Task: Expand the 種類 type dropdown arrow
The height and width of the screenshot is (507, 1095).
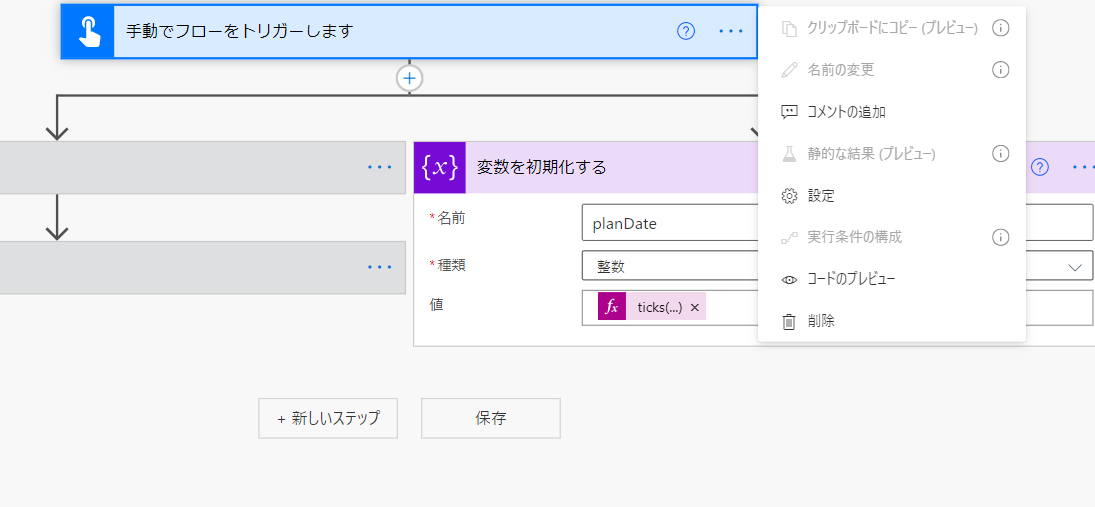Action: coord(1075,267)
